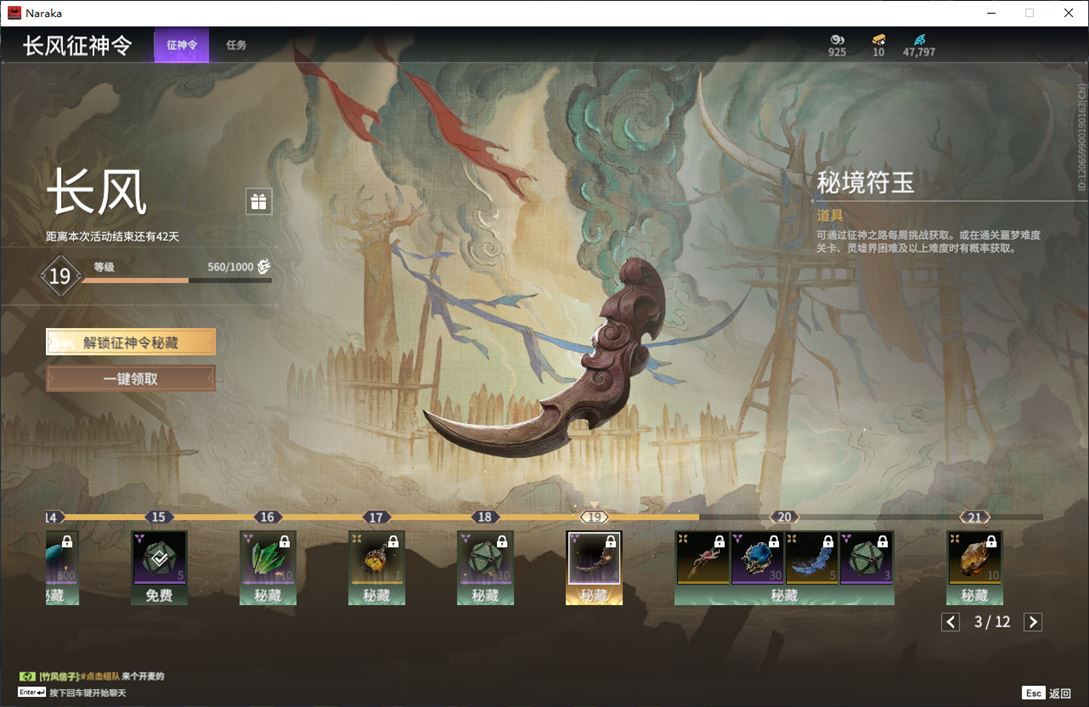Click the 免费 label under level 15 reward
1089x707 pixels.
click(159, 595)
